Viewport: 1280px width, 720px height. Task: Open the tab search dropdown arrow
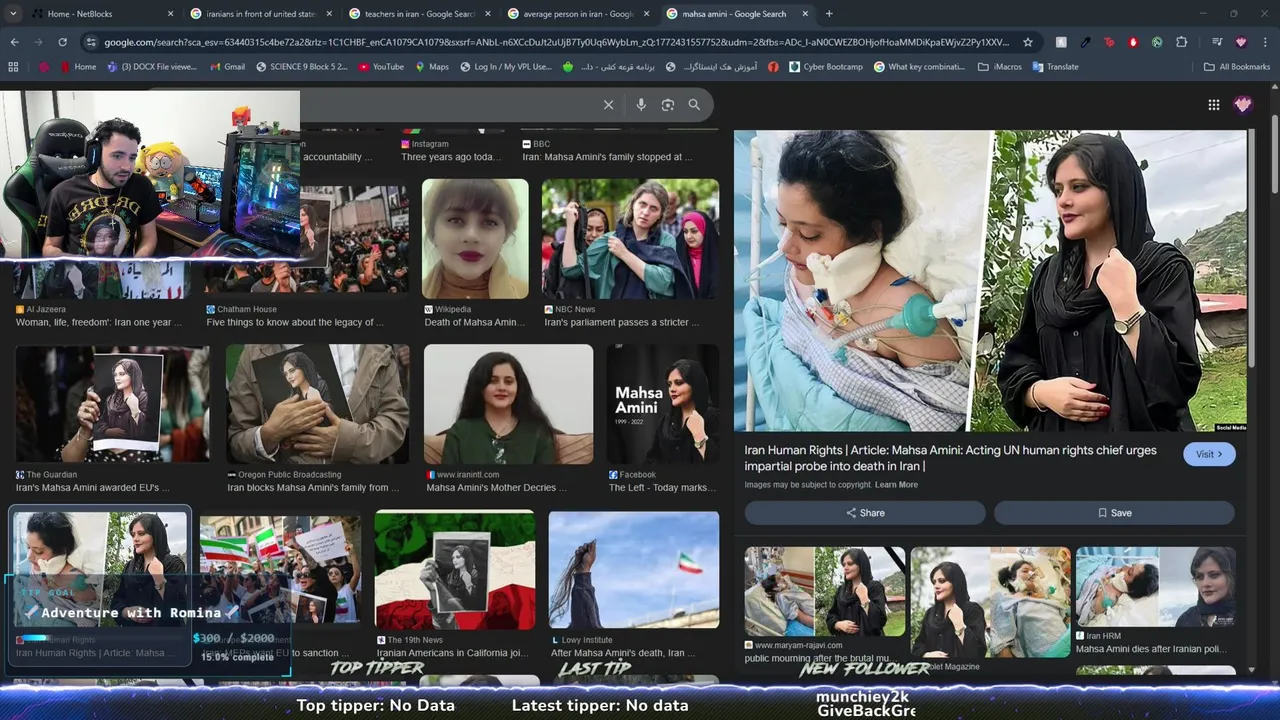(13, 14)
